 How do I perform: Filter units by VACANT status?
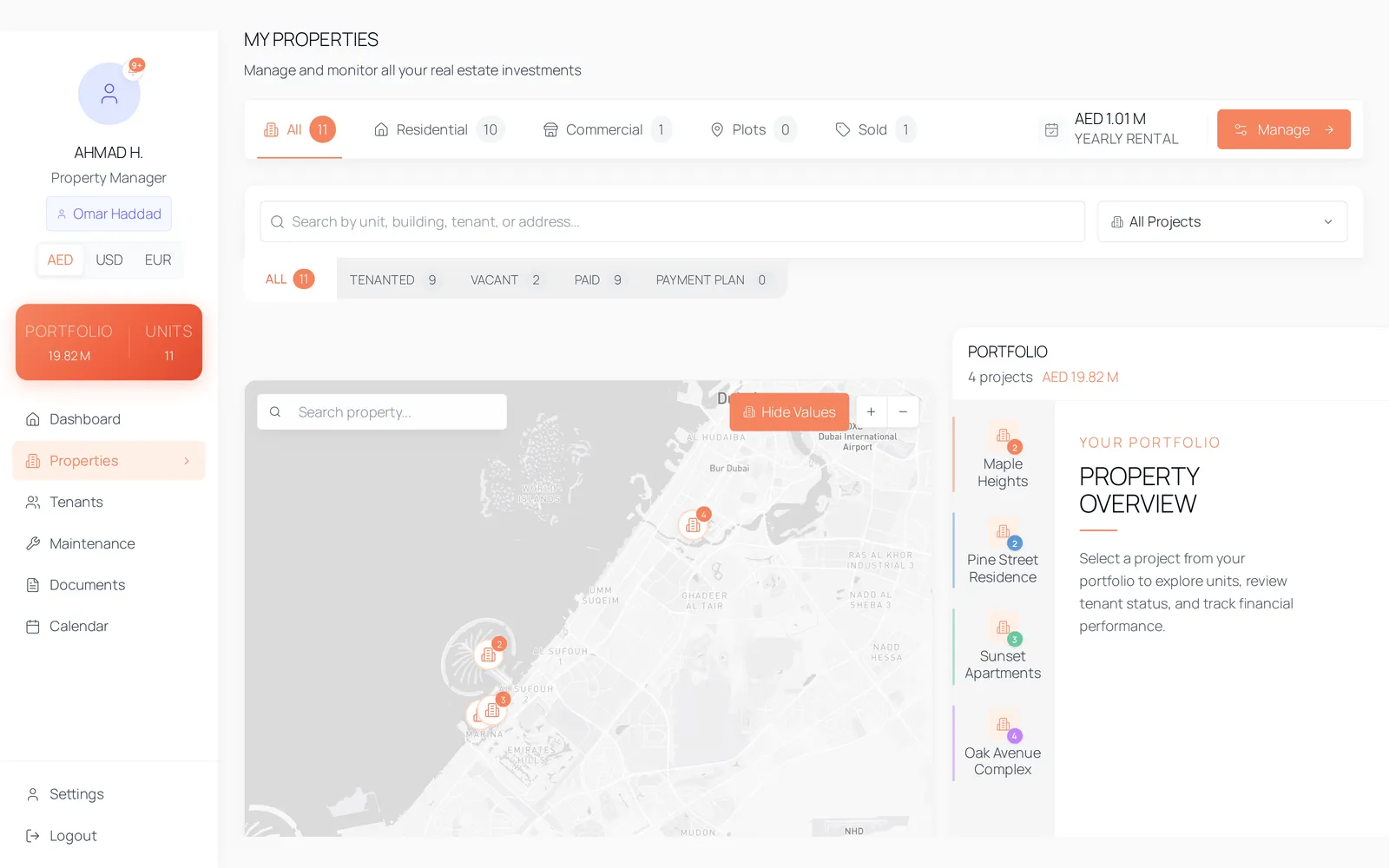505,279
